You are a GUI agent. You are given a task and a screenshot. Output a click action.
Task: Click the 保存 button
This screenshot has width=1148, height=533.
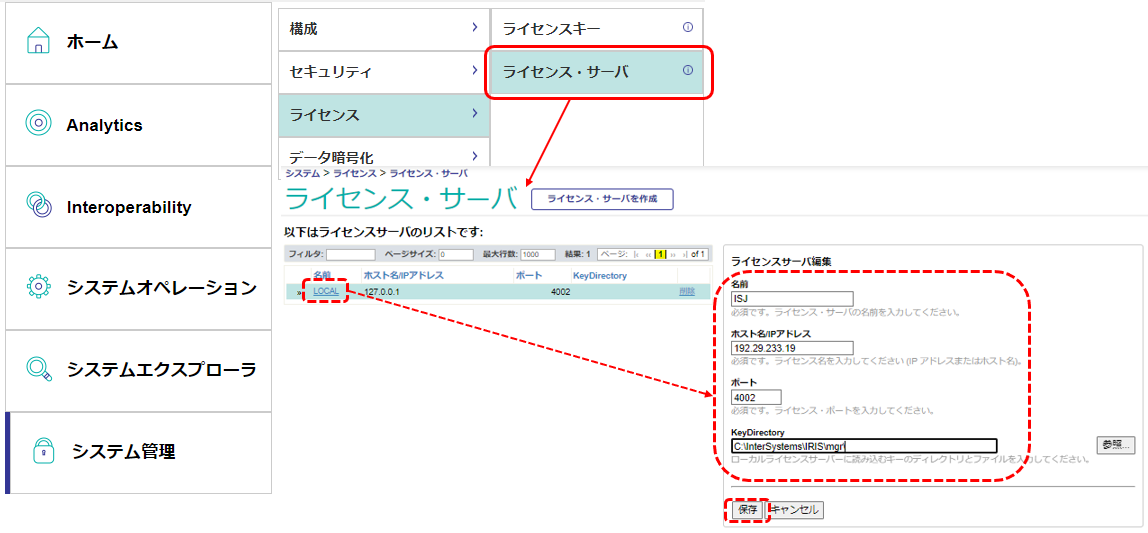[x=747, y=509]
